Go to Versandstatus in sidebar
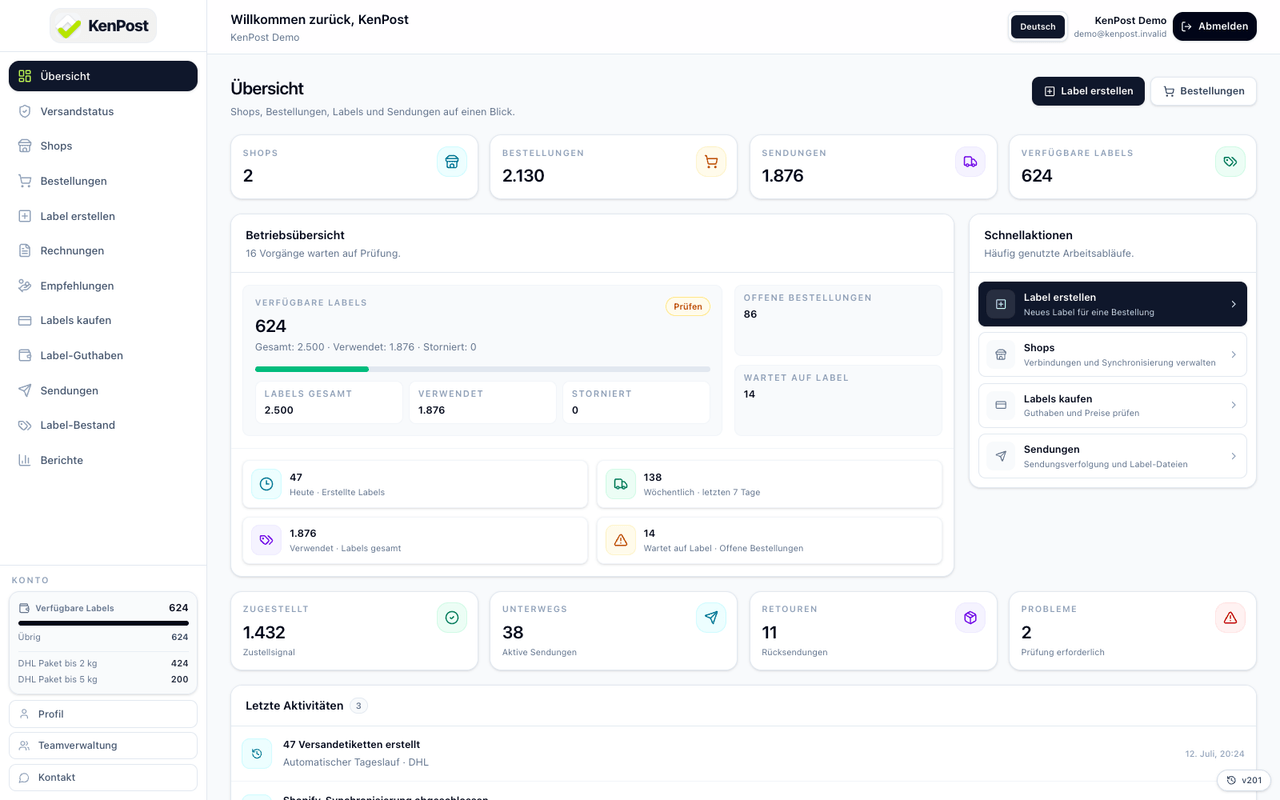The width and height of the screenshot is (1280, 800). click(x=103, y=111)
